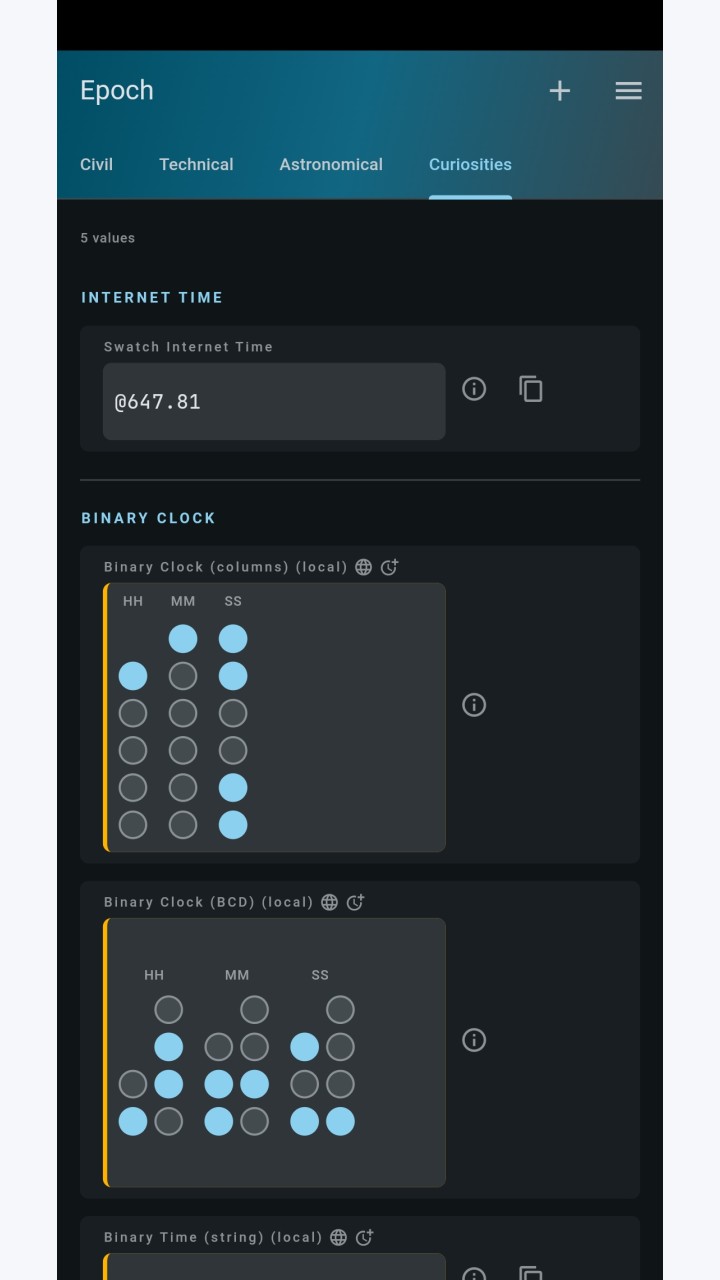Select the Curiosities tab
Viewport: 720px width, 1280px height.
point(470,164)
